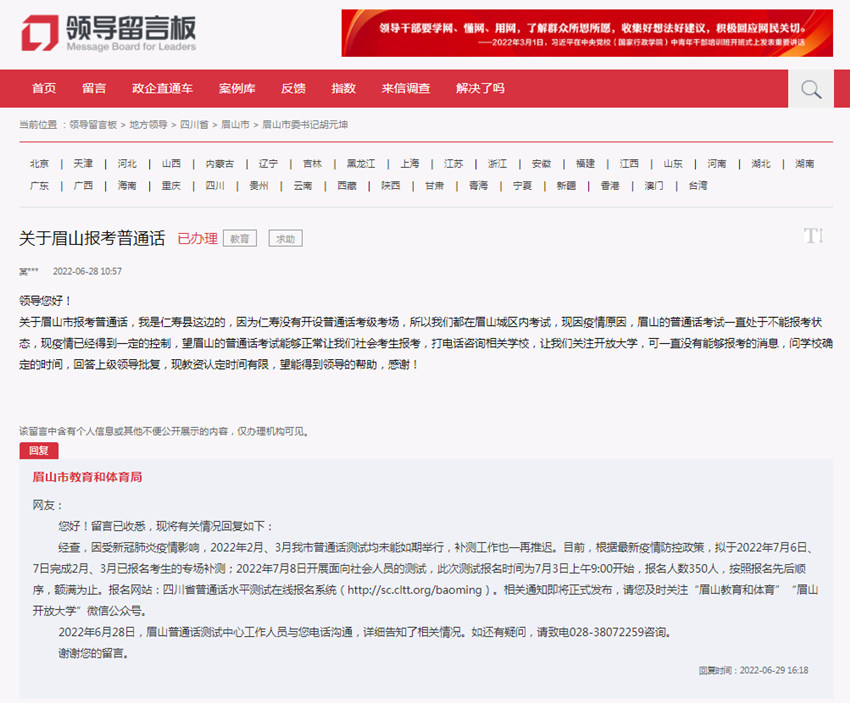
Task: Open the 四川 province link
Action: [x=213, y=185]
